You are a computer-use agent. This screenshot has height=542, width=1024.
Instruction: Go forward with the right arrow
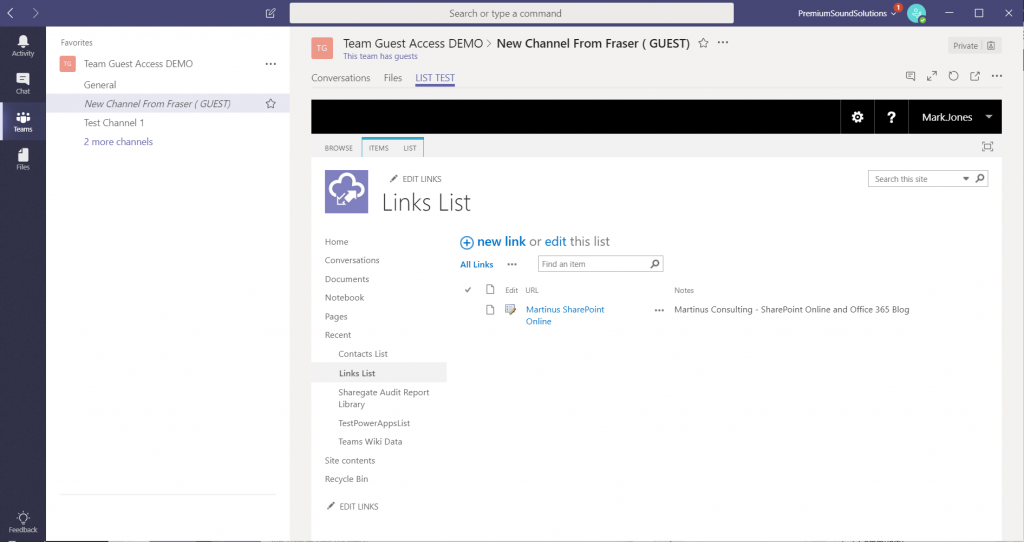pyautogui.click(x=35, y=13)
